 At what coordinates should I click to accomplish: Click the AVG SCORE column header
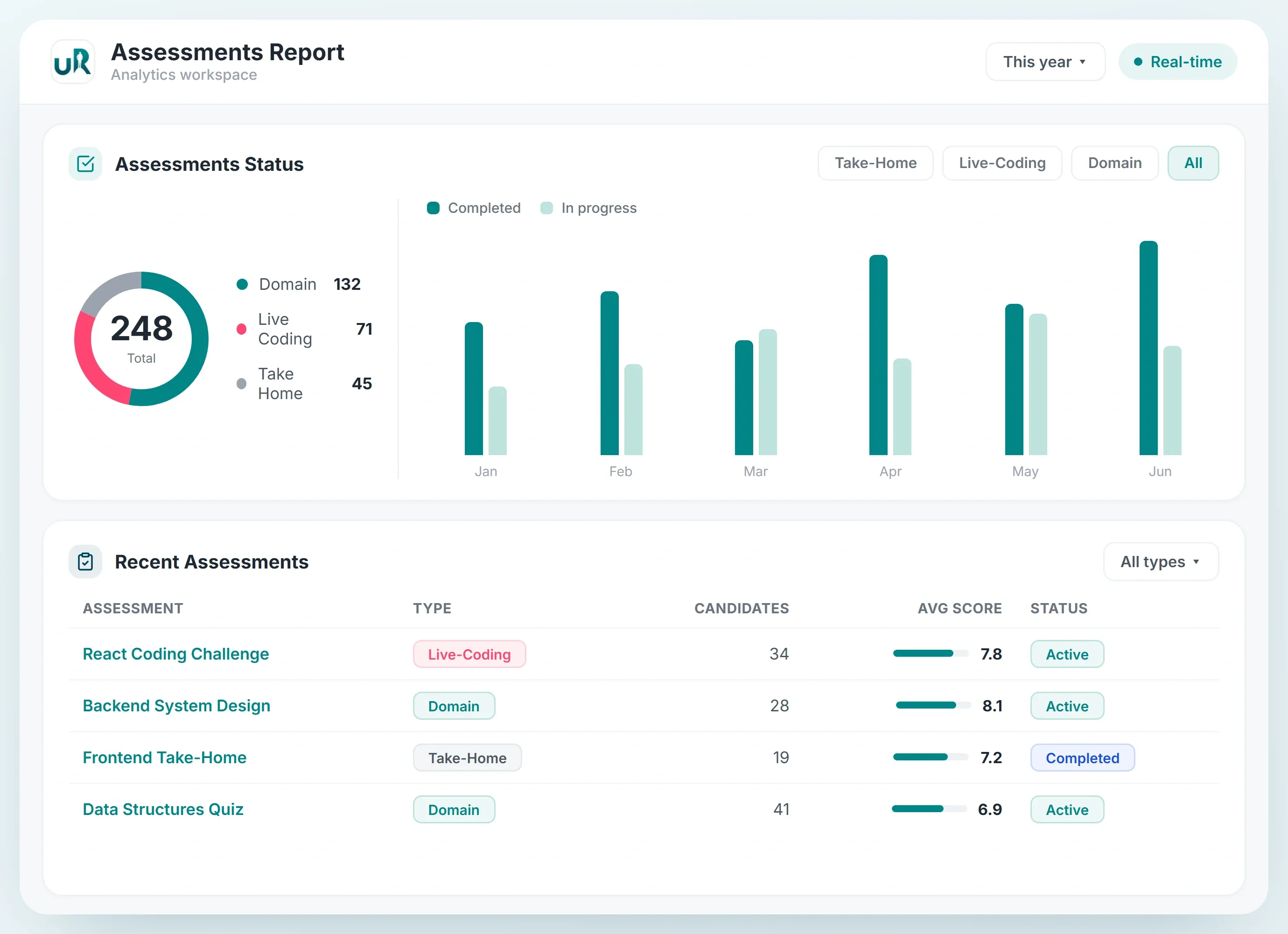pyautogui.click(x=960, y=608)
